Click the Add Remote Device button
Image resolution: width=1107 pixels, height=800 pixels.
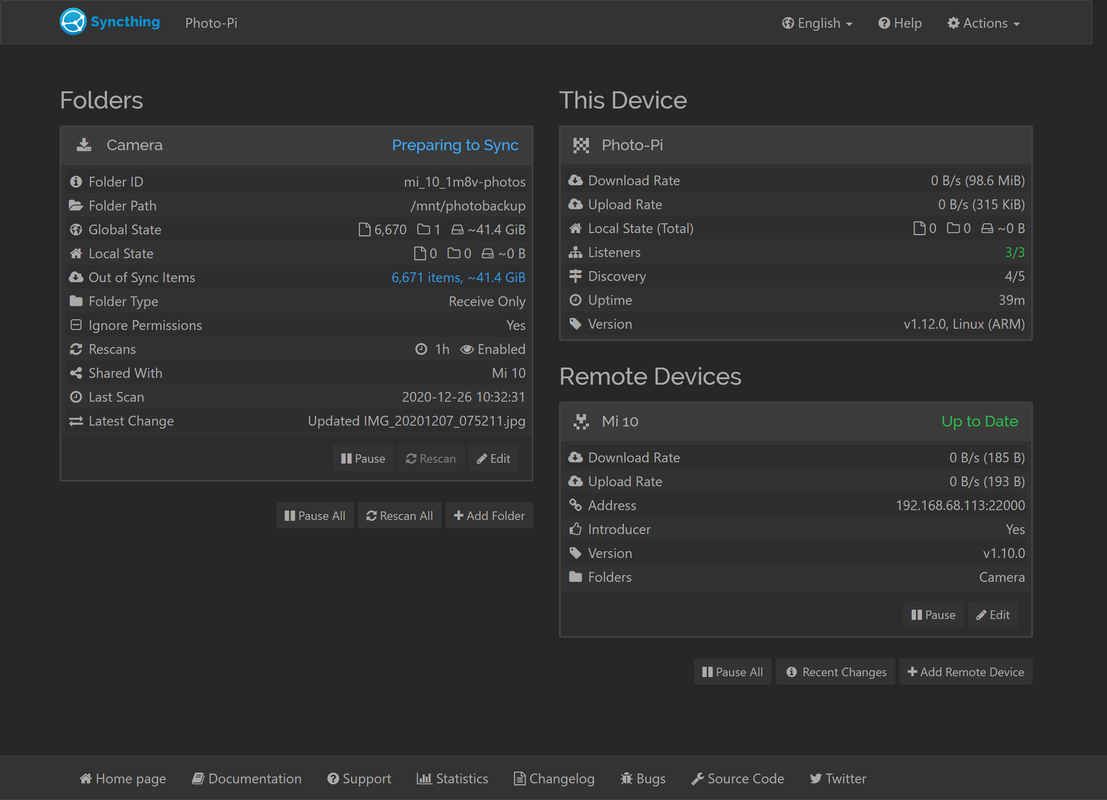[966, 671]
